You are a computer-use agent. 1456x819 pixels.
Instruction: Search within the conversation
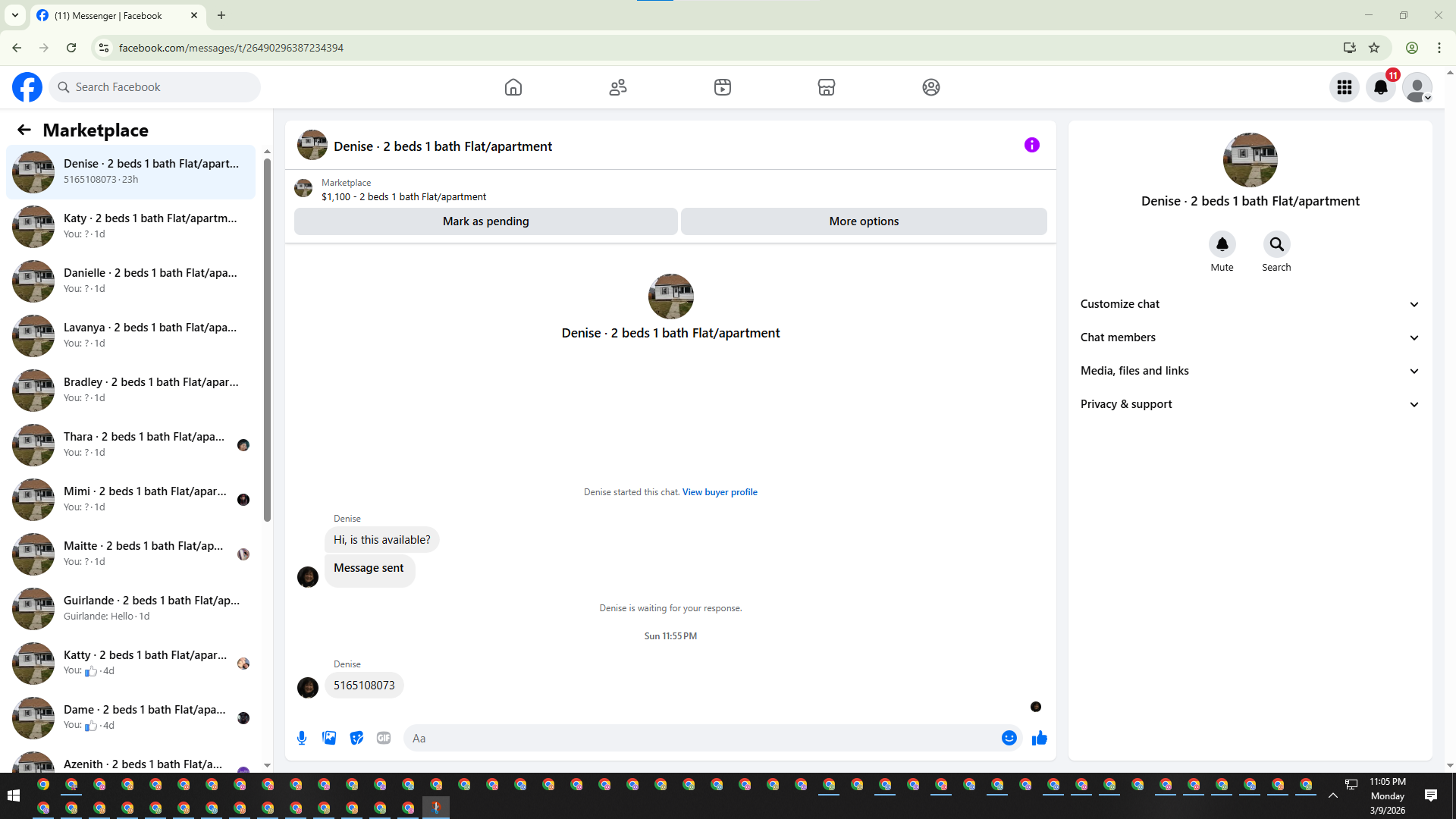1276,244
